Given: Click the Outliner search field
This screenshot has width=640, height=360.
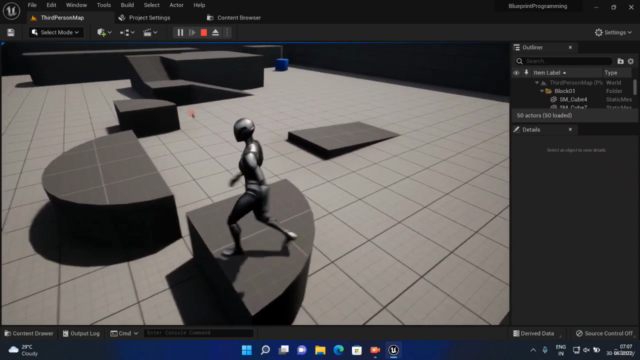Looking at the screenshot, I should click(564, 61).
